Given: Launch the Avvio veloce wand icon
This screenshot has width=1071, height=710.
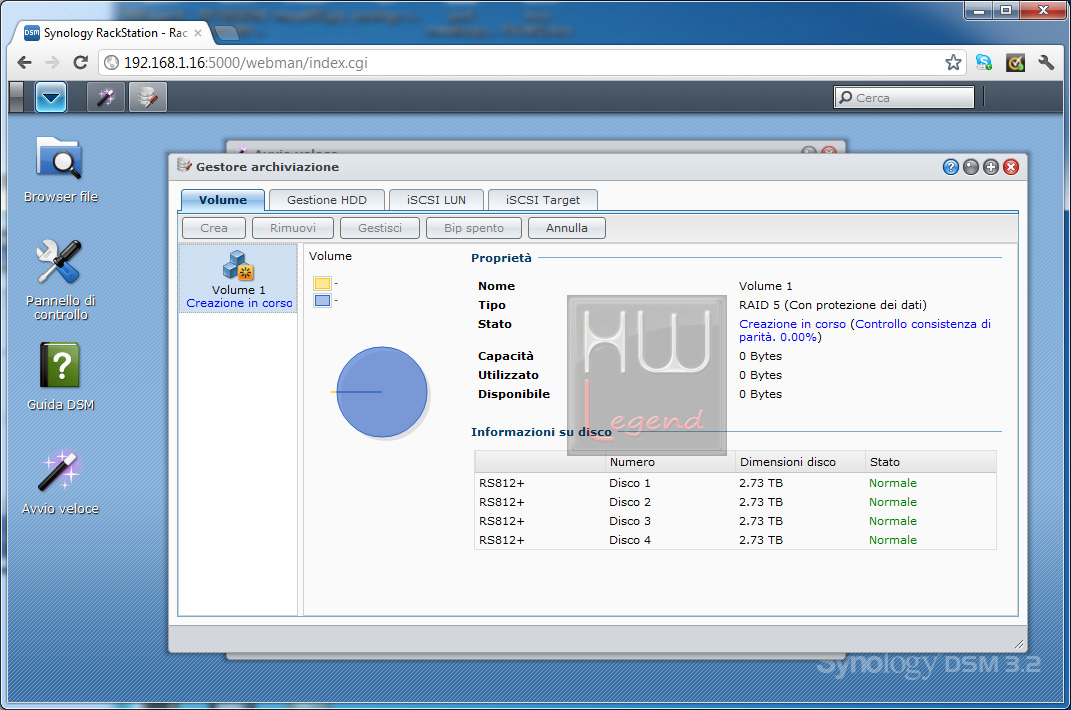Looking at the screenshot, I should tap(60, 481).
